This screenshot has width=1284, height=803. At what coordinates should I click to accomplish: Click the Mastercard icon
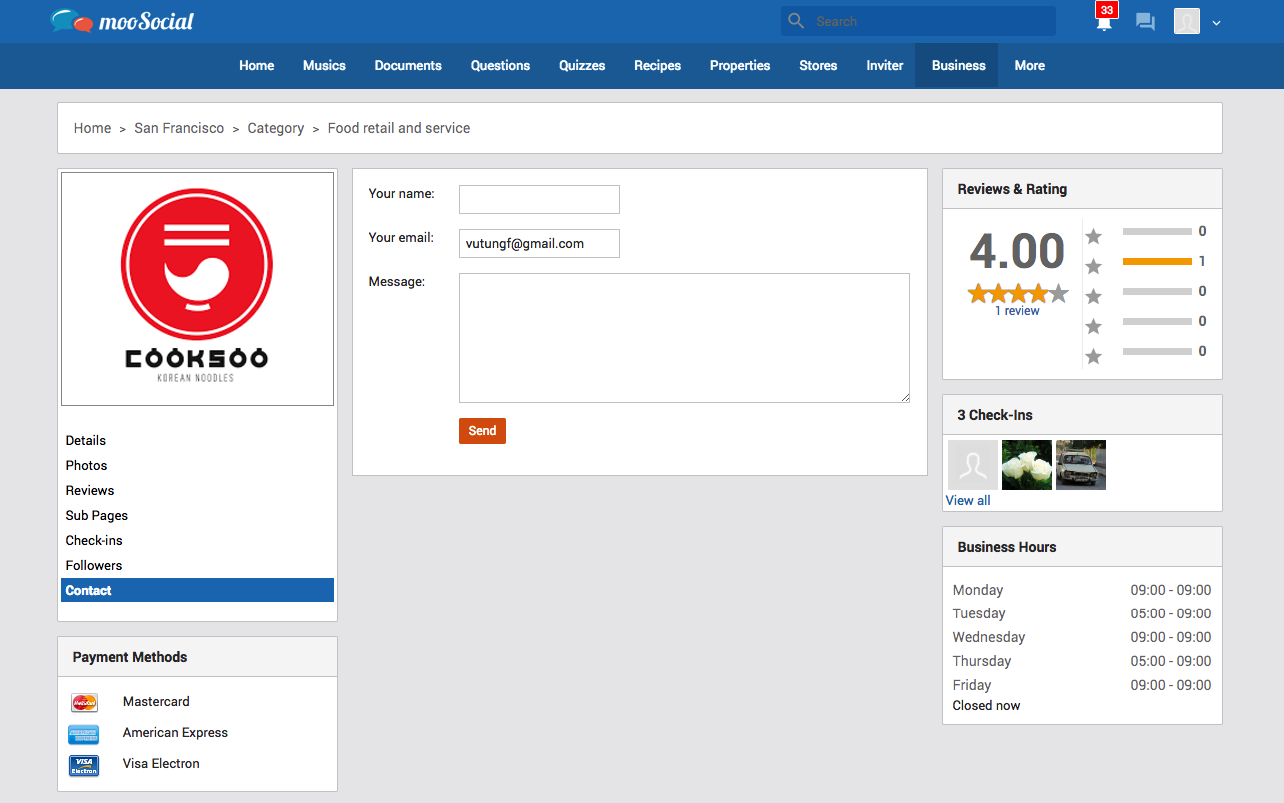[84, 703]
